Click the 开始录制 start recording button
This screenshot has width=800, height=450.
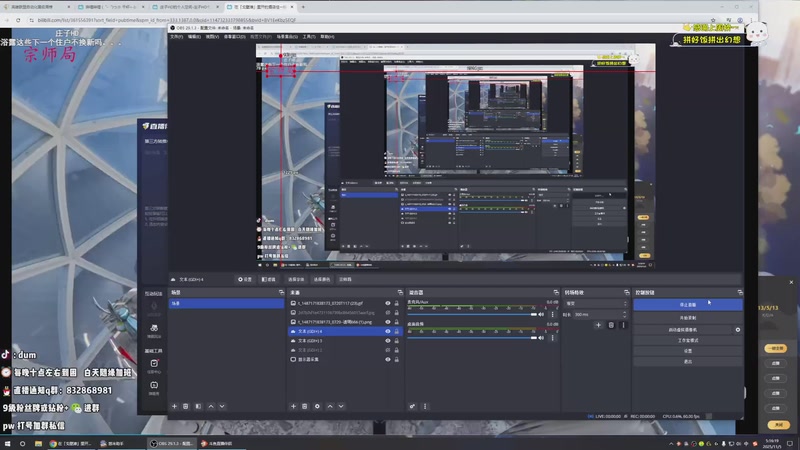(688, 316)
